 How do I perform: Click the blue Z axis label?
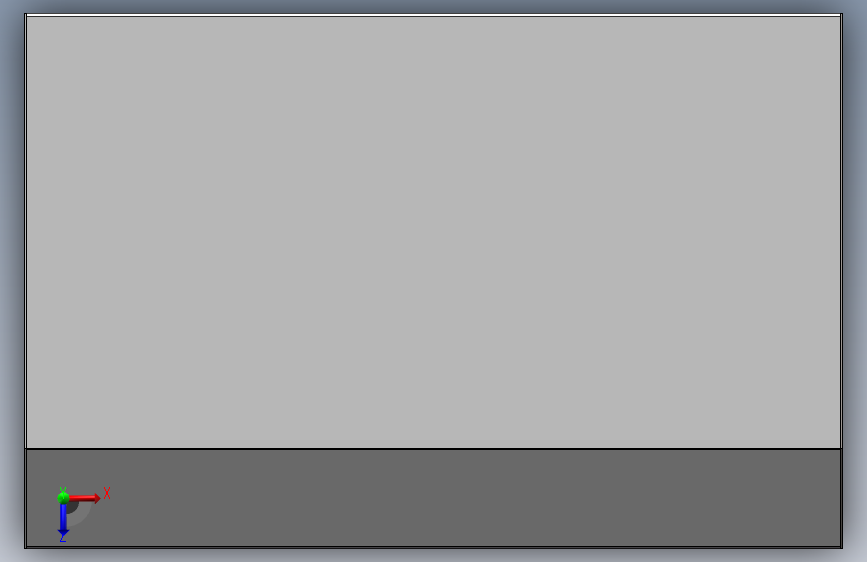[63, 538]
